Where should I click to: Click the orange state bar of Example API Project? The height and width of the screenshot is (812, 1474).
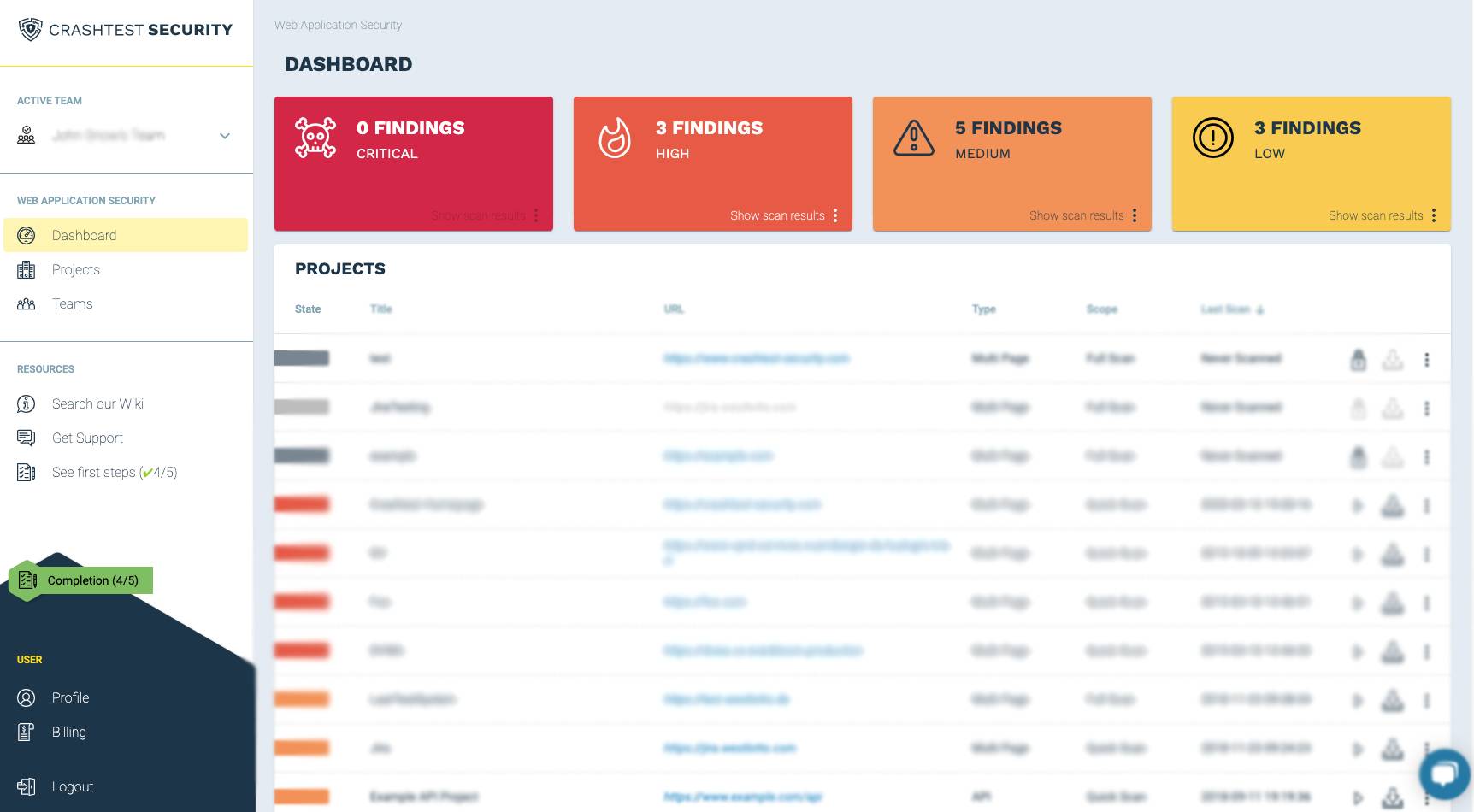pyautogui.click(x=302, y=797)
